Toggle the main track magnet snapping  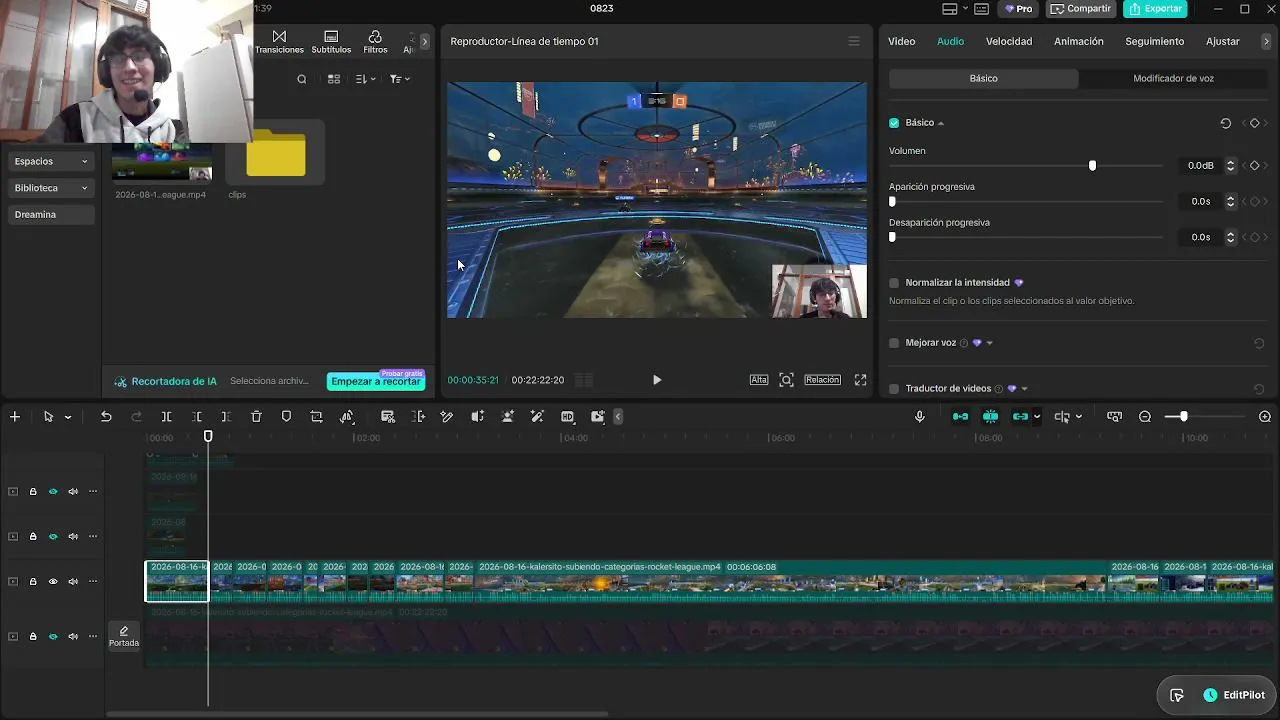coord(960,417)
